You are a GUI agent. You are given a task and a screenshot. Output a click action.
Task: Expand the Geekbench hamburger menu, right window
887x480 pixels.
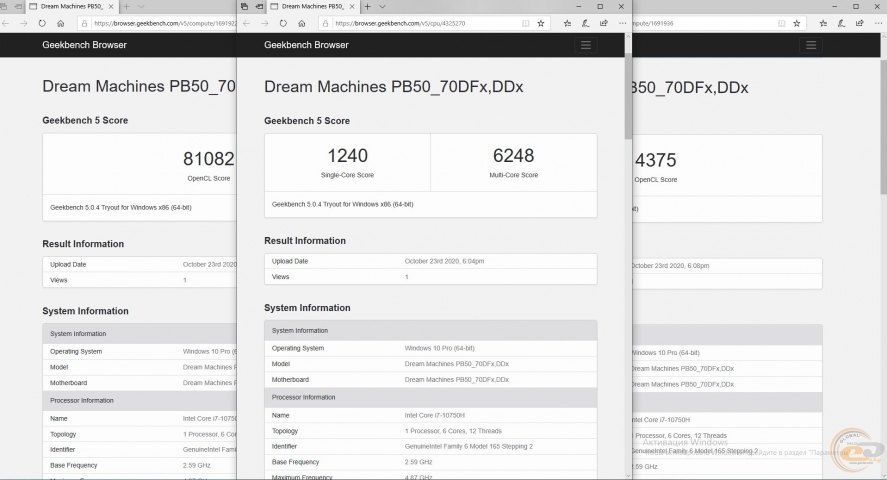(811, 45)
